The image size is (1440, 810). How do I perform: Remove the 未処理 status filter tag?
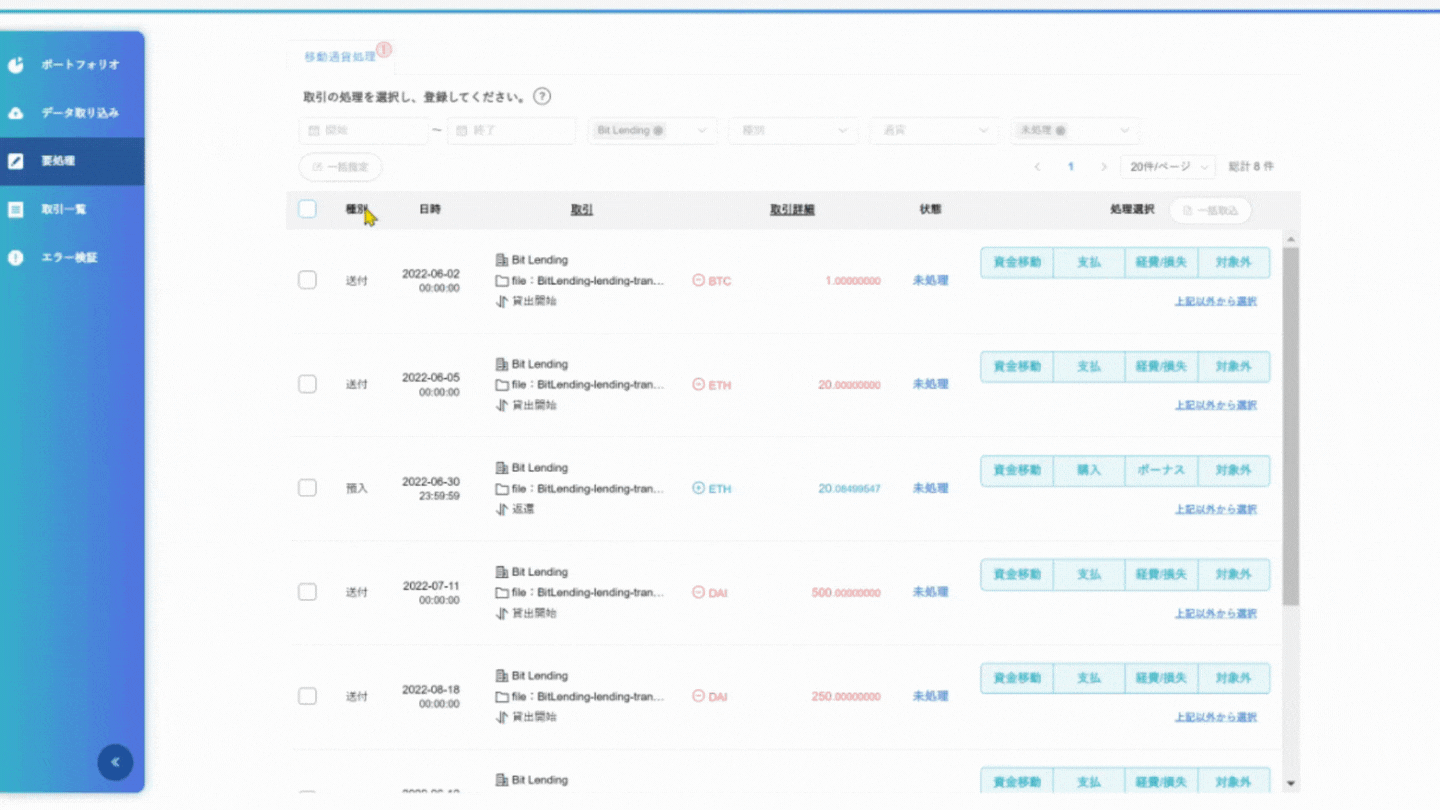point(1060,131)
